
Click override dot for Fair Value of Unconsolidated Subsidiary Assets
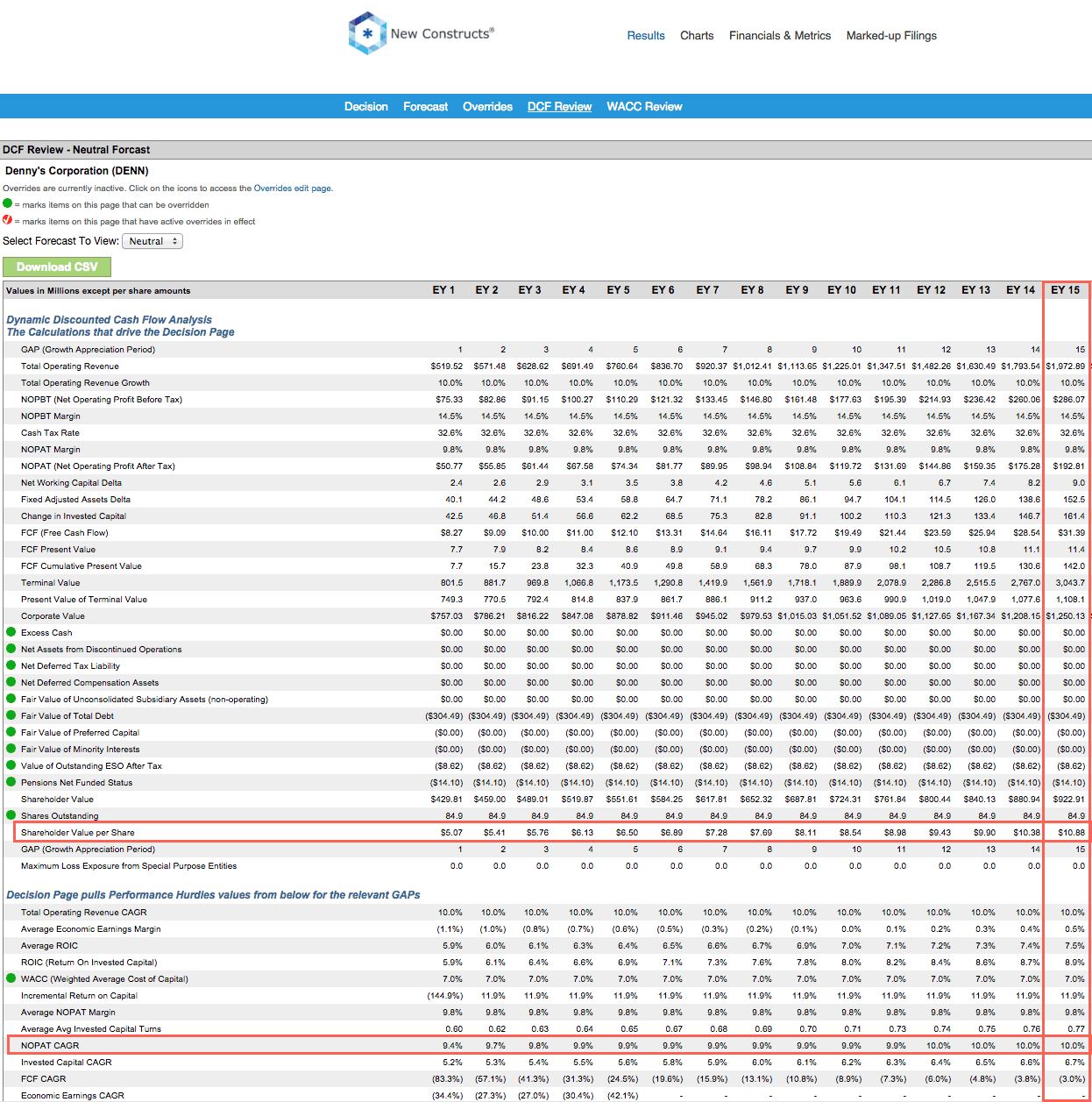pos(11,699)
